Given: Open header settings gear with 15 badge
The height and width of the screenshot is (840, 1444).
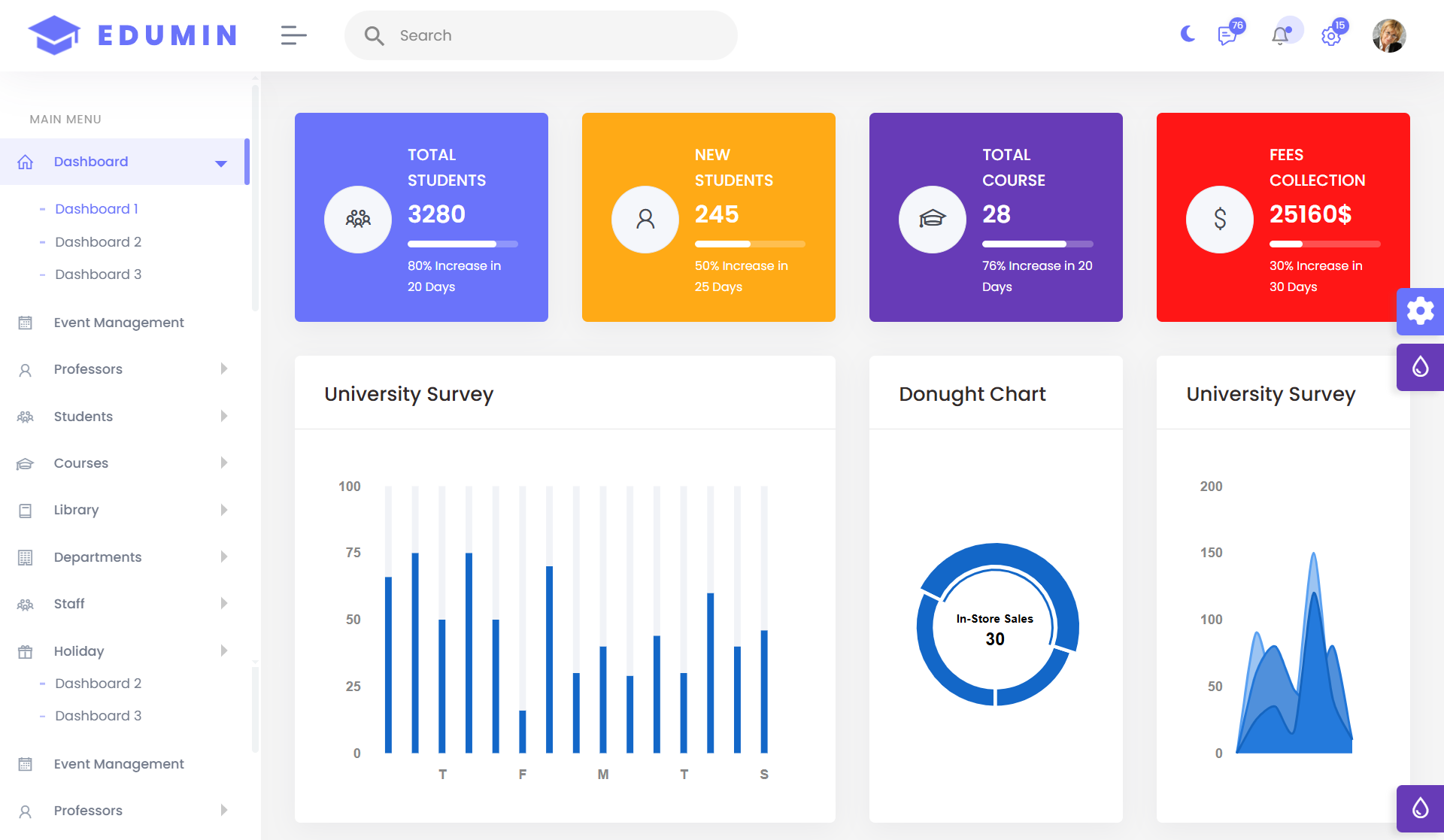Looking at the screenshot, I should click(x=1331, y=36).
